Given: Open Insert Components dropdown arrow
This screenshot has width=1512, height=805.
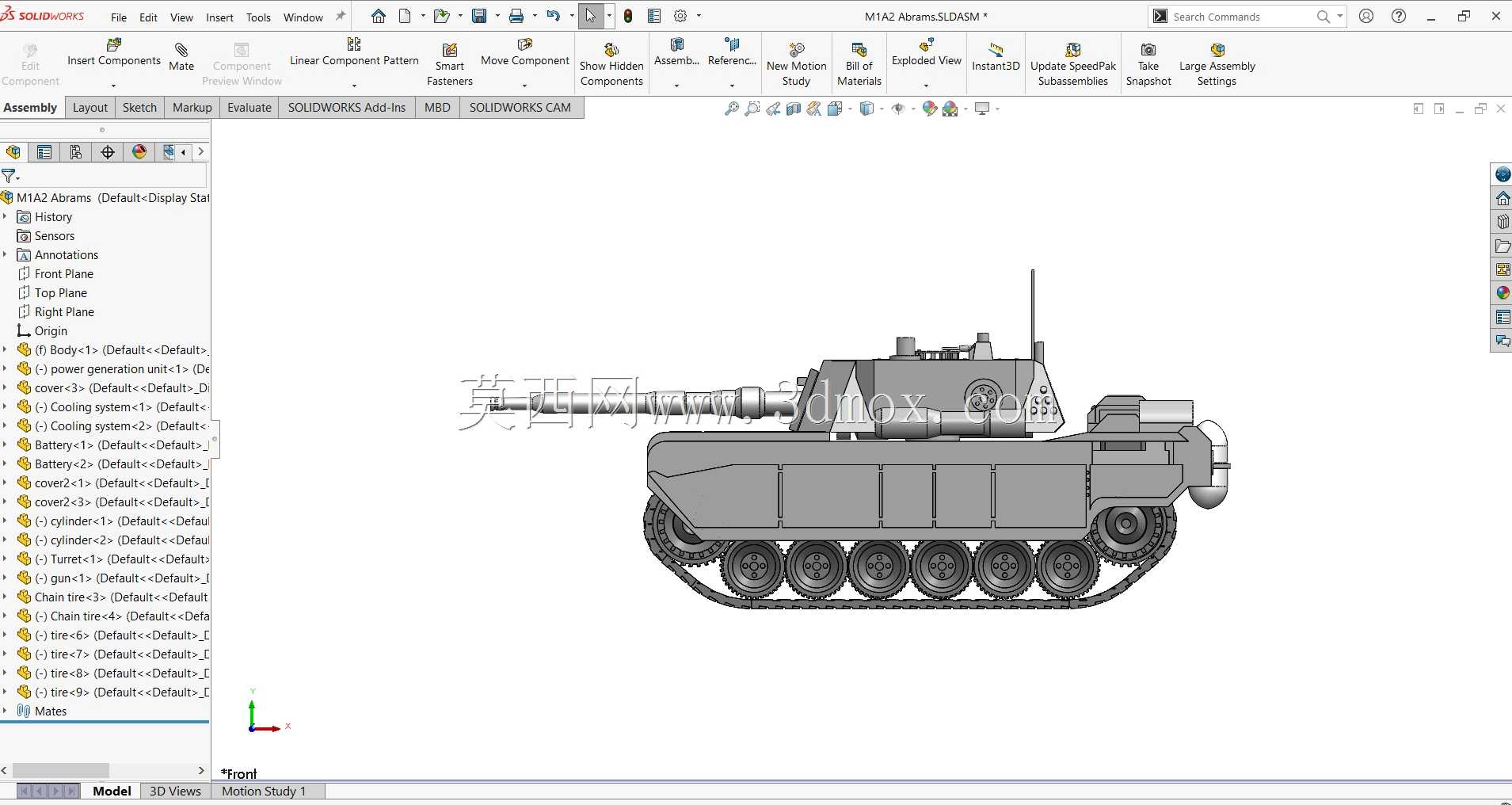Looking at the screenshot, I should (x=113, y=85).
